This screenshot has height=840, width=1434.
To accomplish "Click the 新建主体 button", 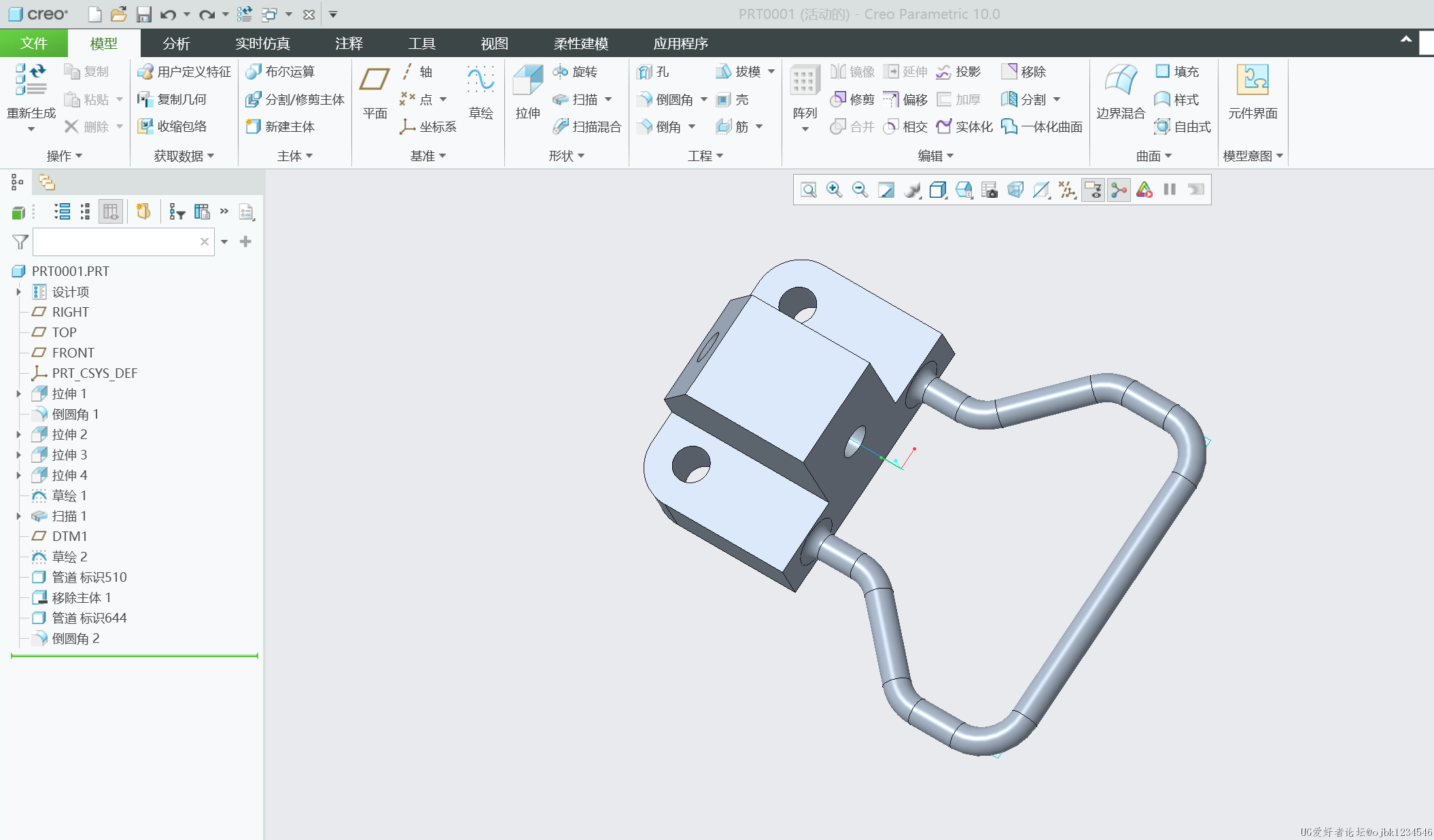I will click(280, 126).
